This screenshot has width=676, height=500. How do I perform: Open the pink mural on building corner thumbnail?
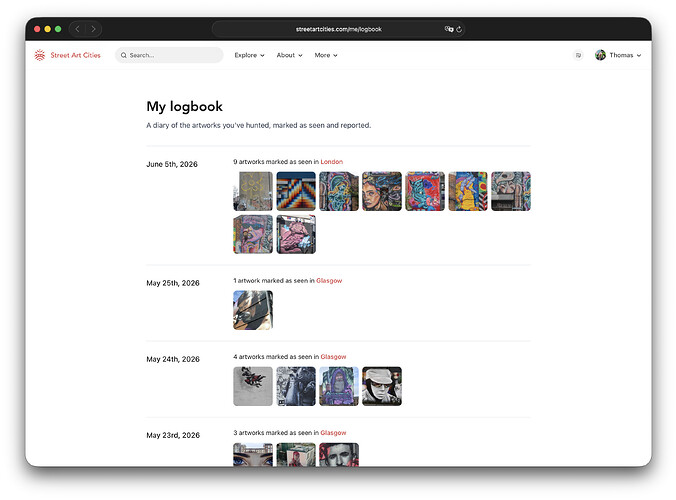point(253,234)
